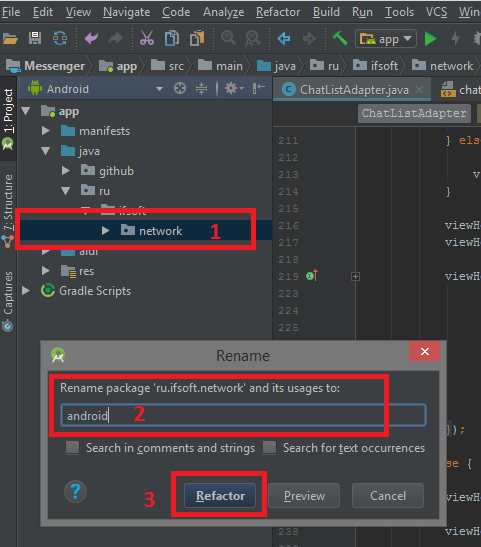Click the Refactor button
The image size is (481, 547).
pos(220,495)
